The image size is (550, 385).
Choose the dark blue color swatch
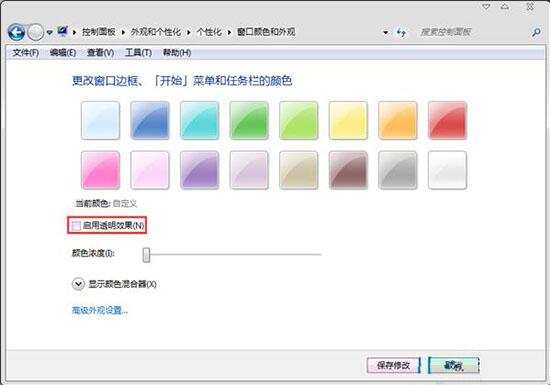tap(150, 120)
